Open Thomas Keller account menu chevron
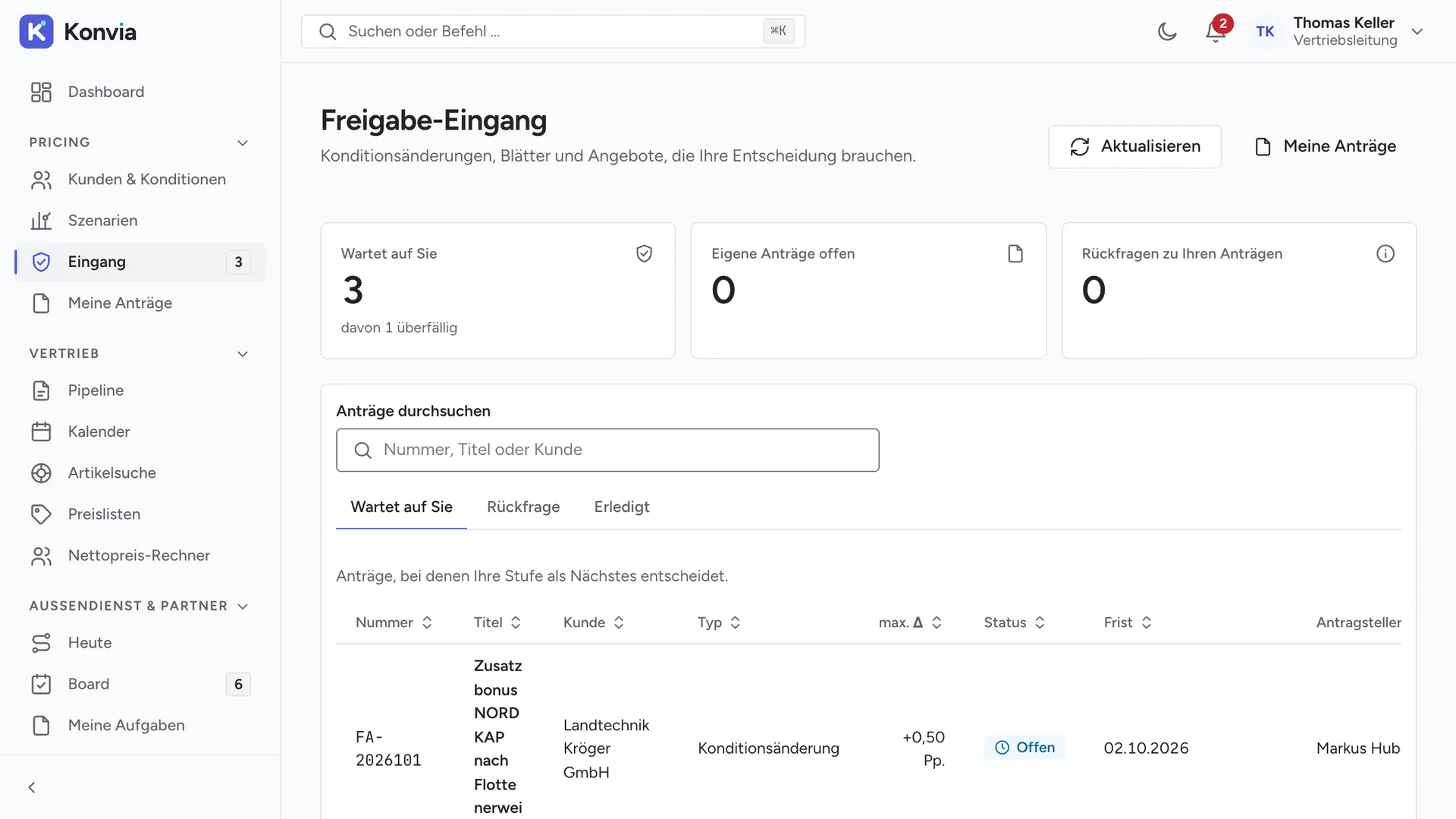This screenshot has width=1456, height=819. pyautogui.click(x=1417, y=31)
